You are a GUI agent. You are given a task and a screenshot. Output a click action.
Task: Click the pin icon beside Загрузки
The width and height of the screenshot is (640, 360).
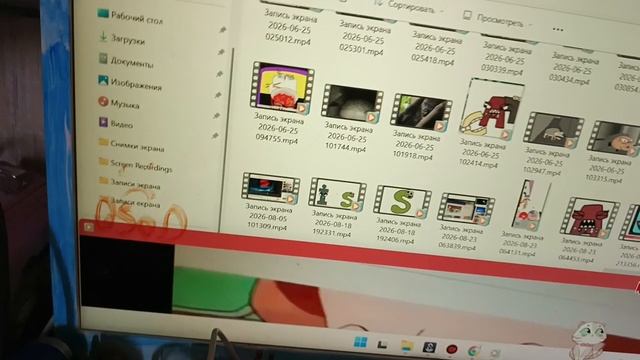(x=221, y=52)
